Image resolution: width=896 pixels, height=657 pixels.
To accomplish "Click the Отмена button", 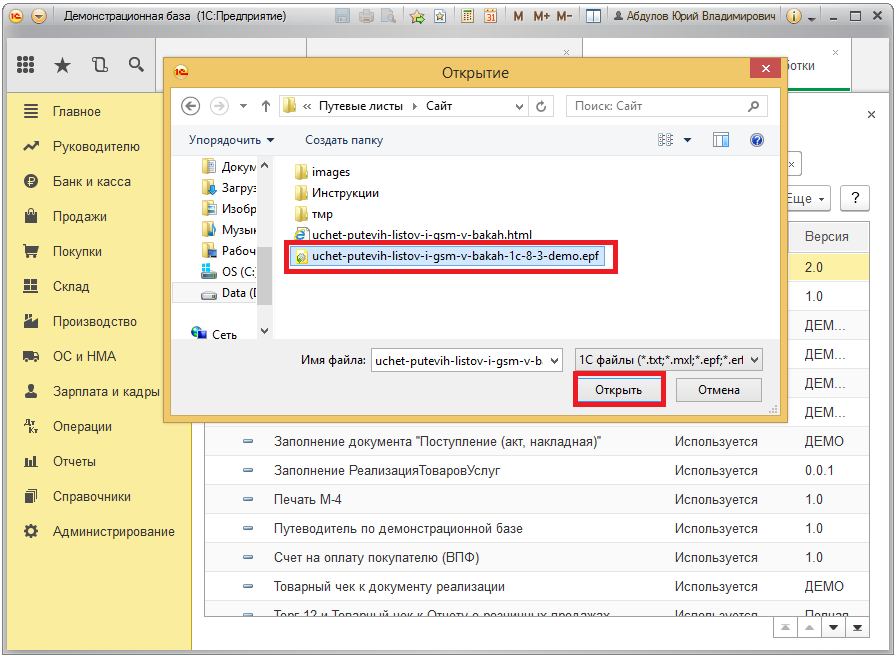I will click(718, 390).
